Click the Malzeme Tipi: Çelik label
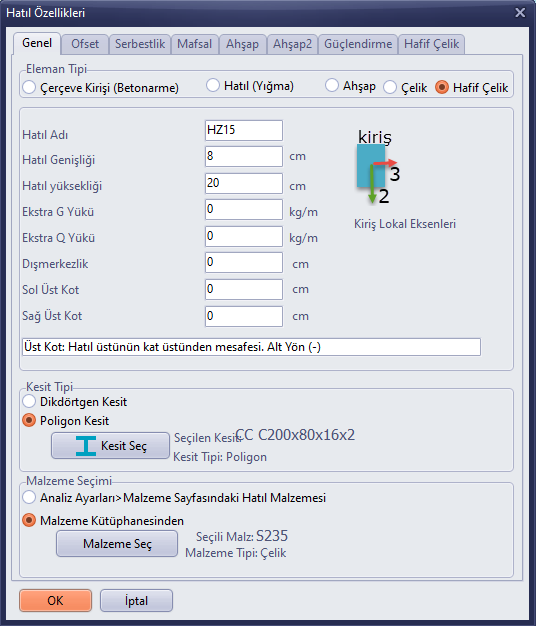The width and height of the screenshot is (536, 626). click(236, 553)
